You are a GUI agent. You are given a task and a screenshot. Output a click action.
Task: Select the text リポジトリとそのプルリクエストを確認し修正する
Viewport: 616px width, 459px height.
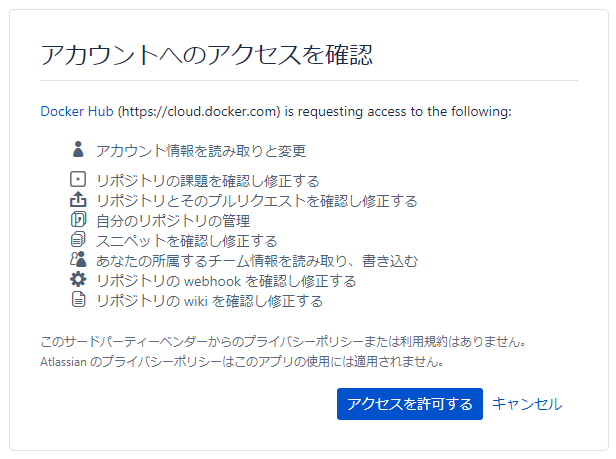tap(257, 201)
